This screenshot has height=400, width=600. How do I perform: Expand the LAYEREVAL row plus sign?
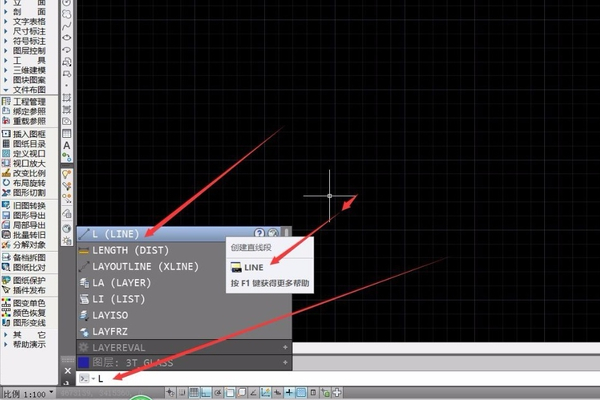[x=285, y=346]
